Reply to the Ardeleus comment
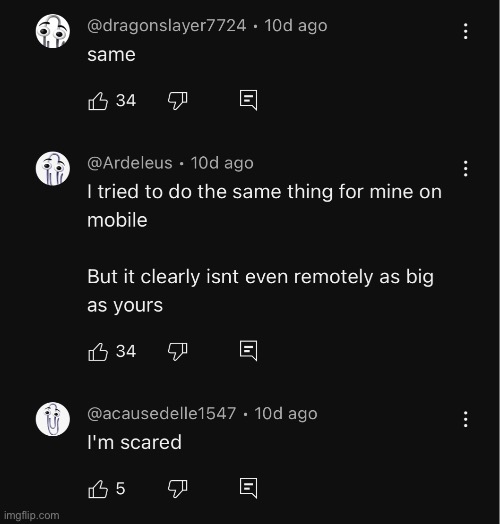This screenshot has height=524, width=500. tap(249, 351)
